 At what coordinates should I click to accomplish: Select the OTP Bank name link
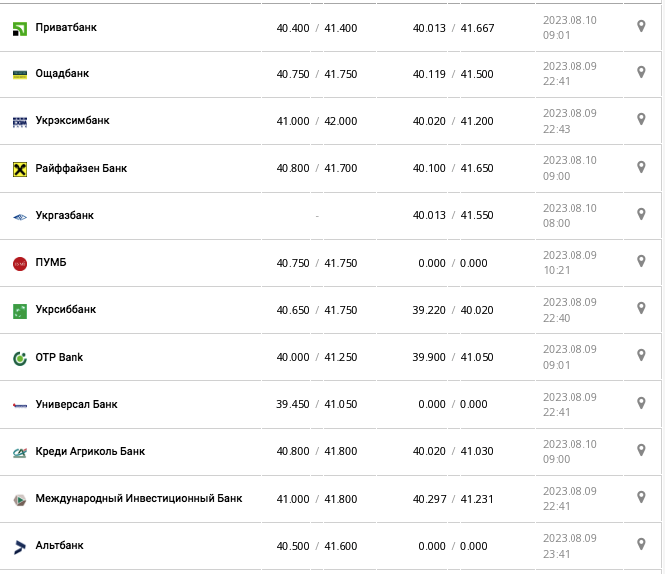click(59, 358)
